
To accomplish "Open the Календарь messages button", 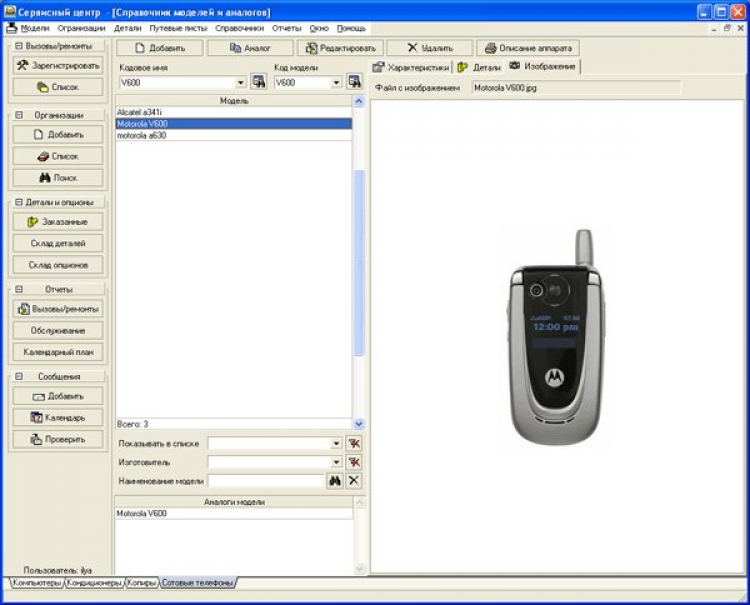I will coord(58,418).
